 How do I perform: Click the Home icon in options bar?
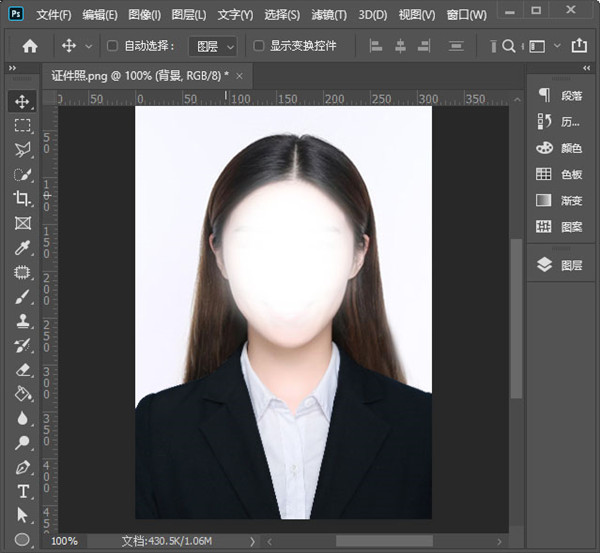tap(30, 46)
